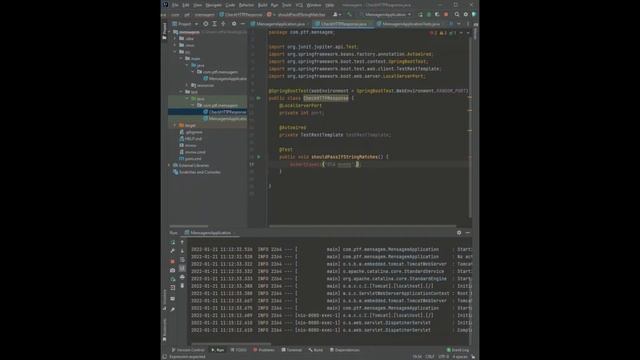Switch to MensagemApplication.java editor tab

coord(280,24)
